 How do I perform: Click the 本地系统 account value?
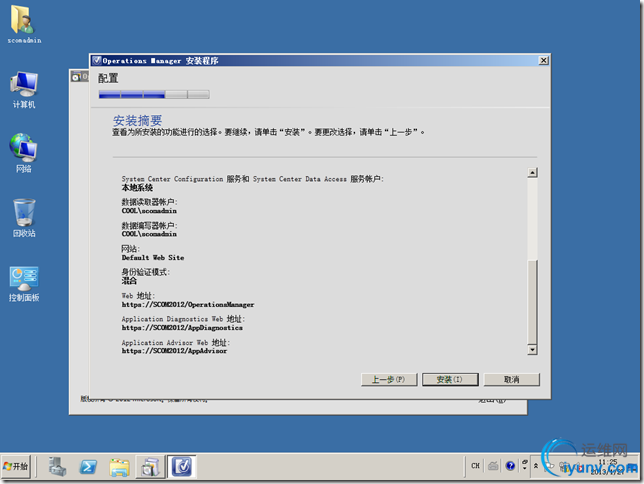137,188
